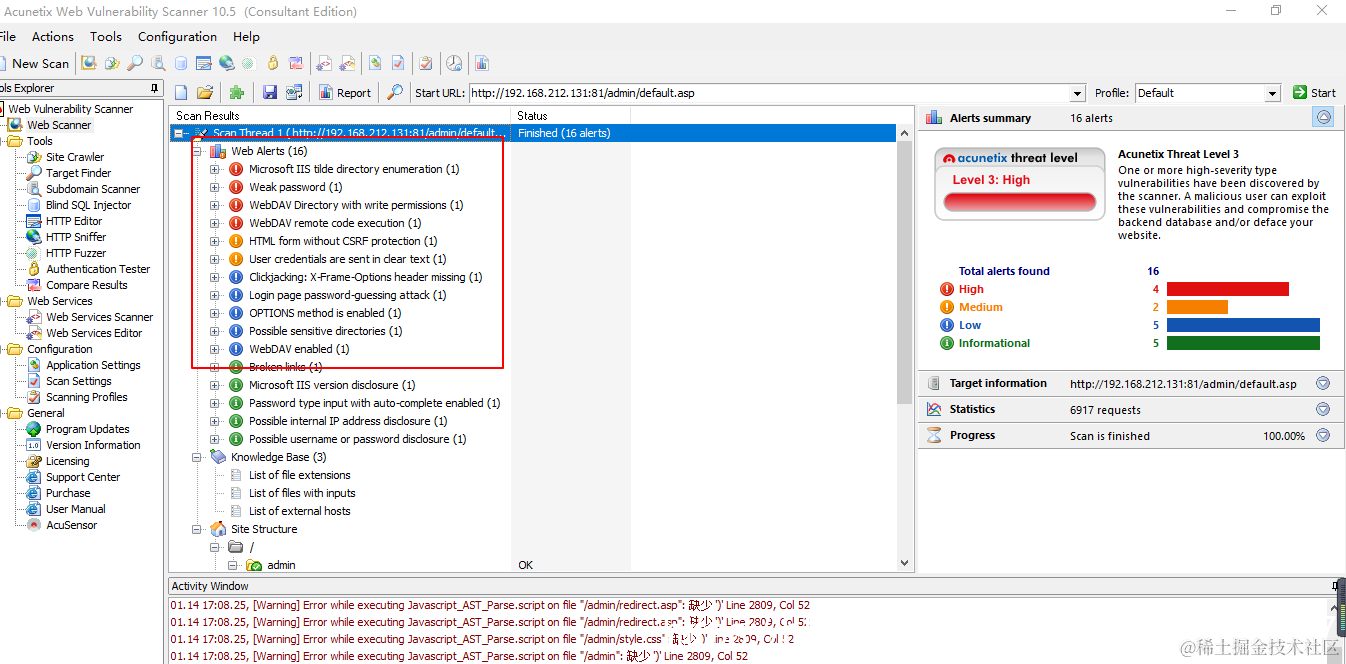Click inside the Start URL field
Viewport: 1346px width, 664px height.
pyautogui.click(x=769, y=93)
